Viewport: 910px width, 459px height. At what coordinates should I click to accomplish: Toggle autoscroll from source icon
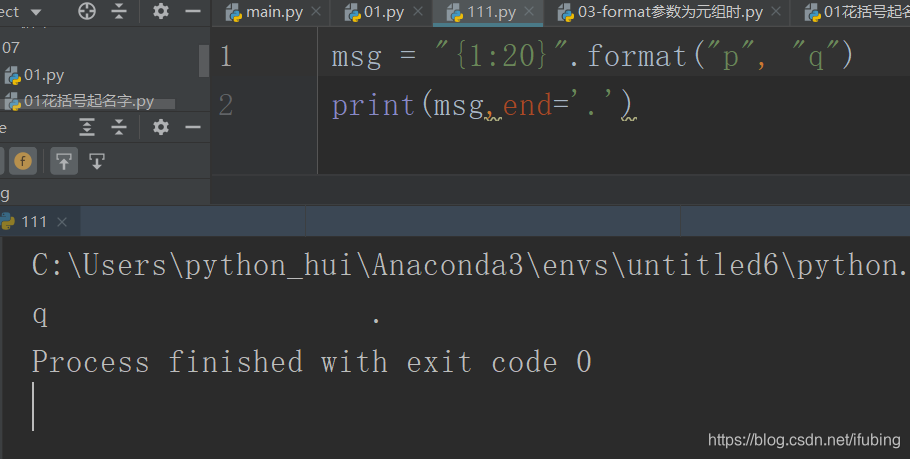97,161
